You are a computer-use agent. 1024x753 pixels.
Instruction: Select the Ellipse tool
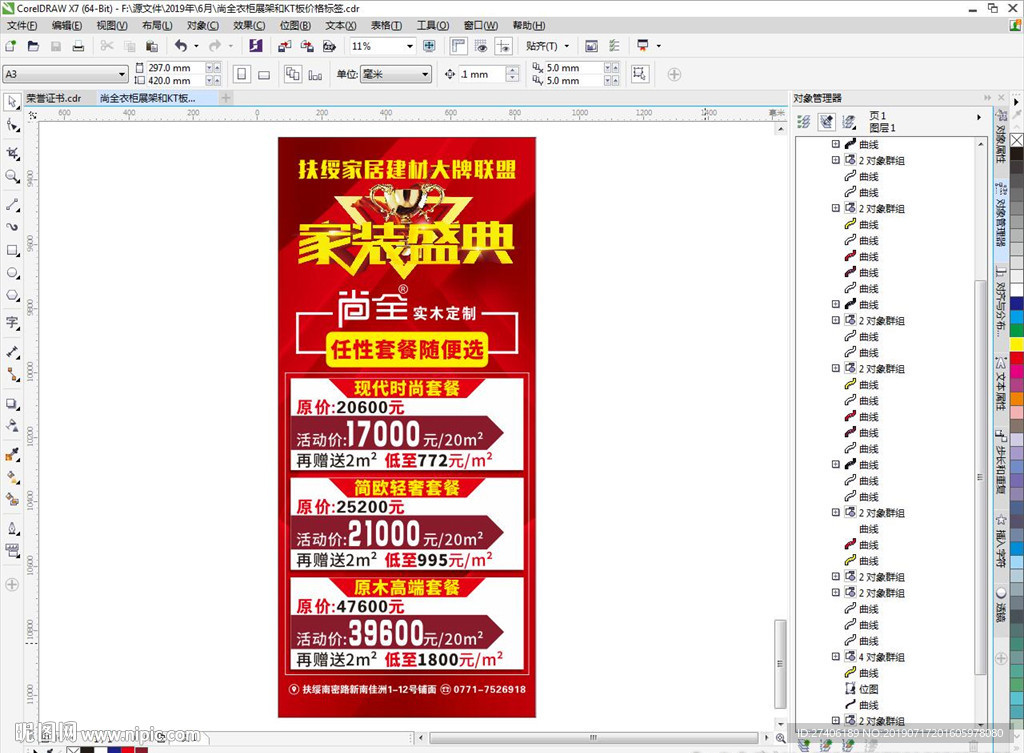(12, 273)
